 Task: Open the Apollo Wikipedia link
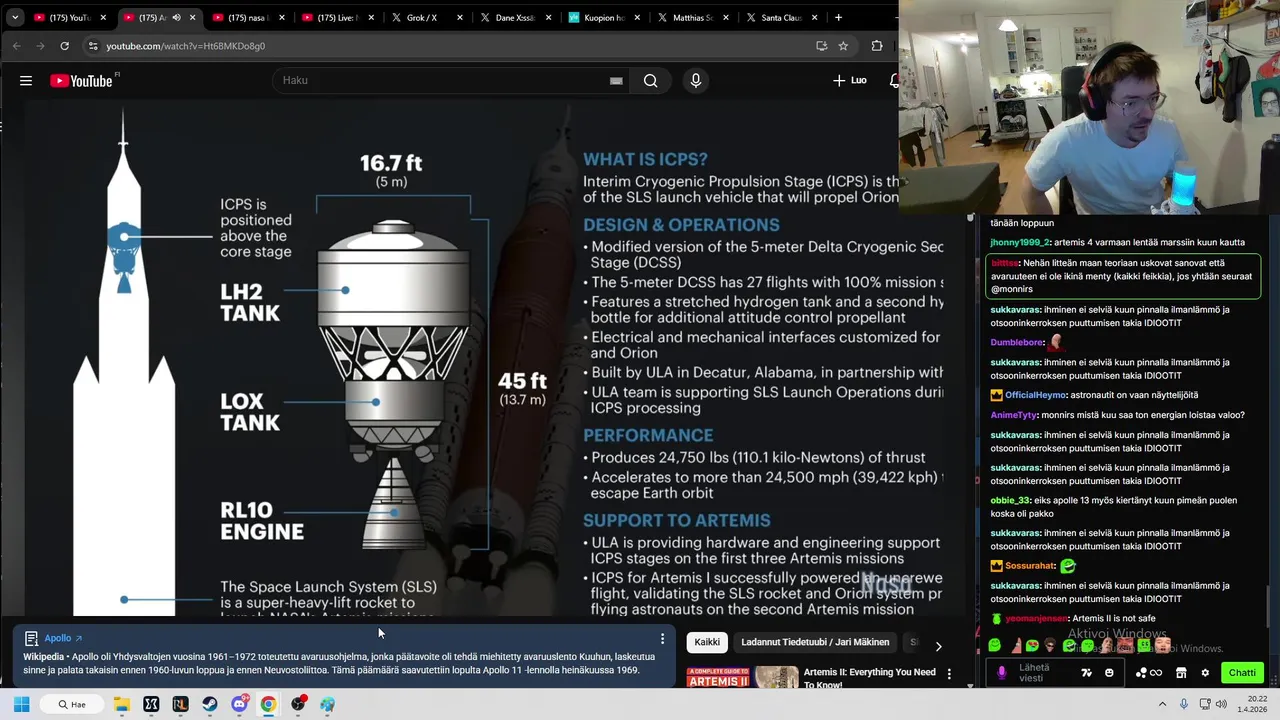(62, 638)
